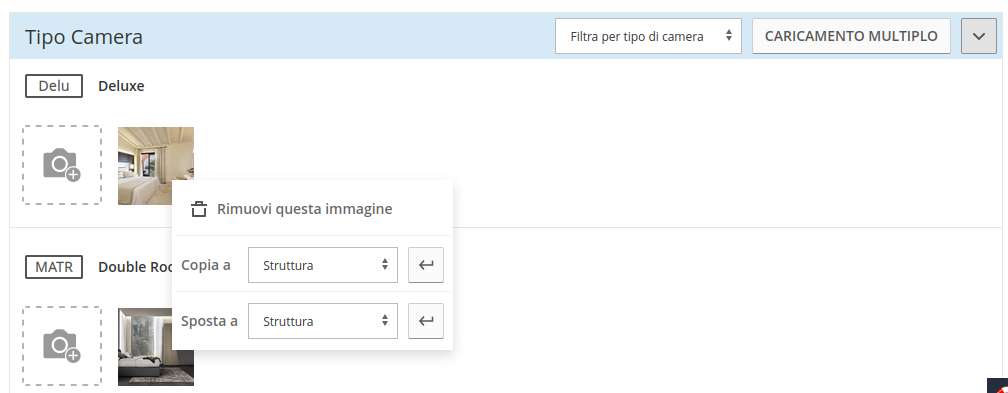Click the CARICAMENTO MULTIPLO button
The height and width of the screenshot is (393, 1008).
(x=851, y=37)
